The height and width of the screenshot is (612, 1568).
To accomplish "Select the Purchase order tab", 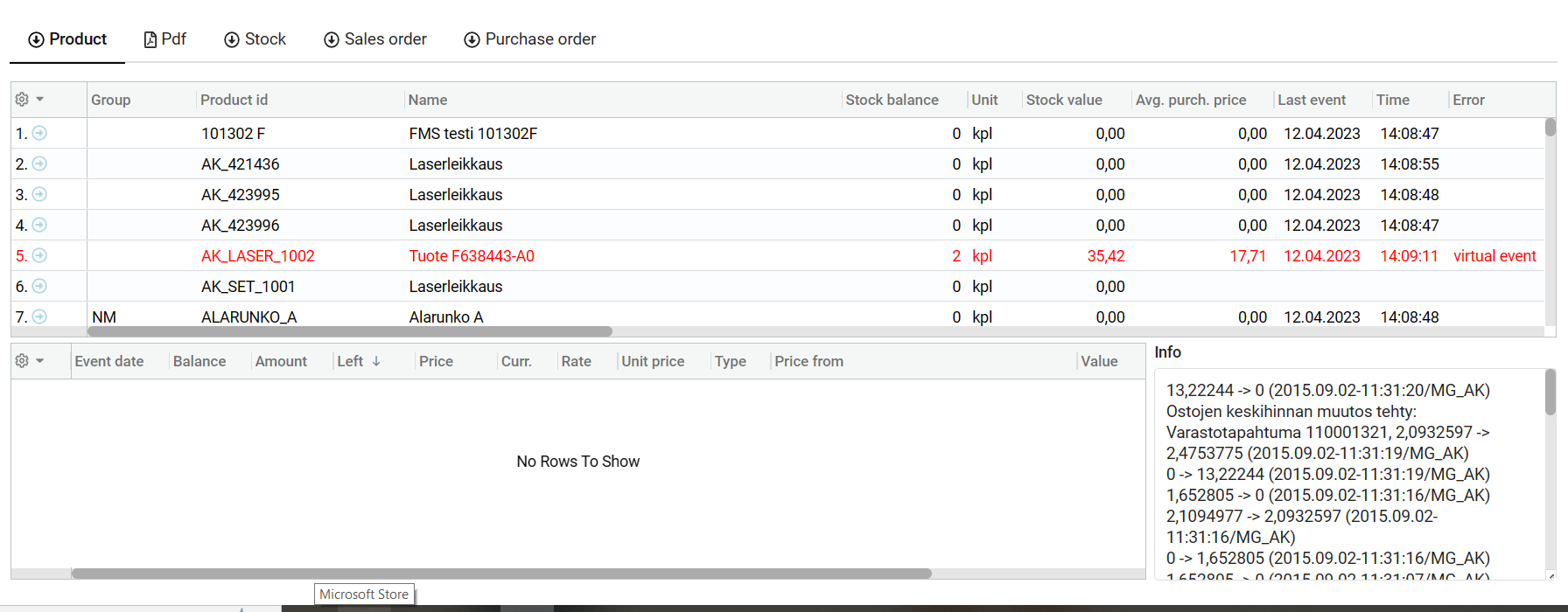I will point(530,39).
